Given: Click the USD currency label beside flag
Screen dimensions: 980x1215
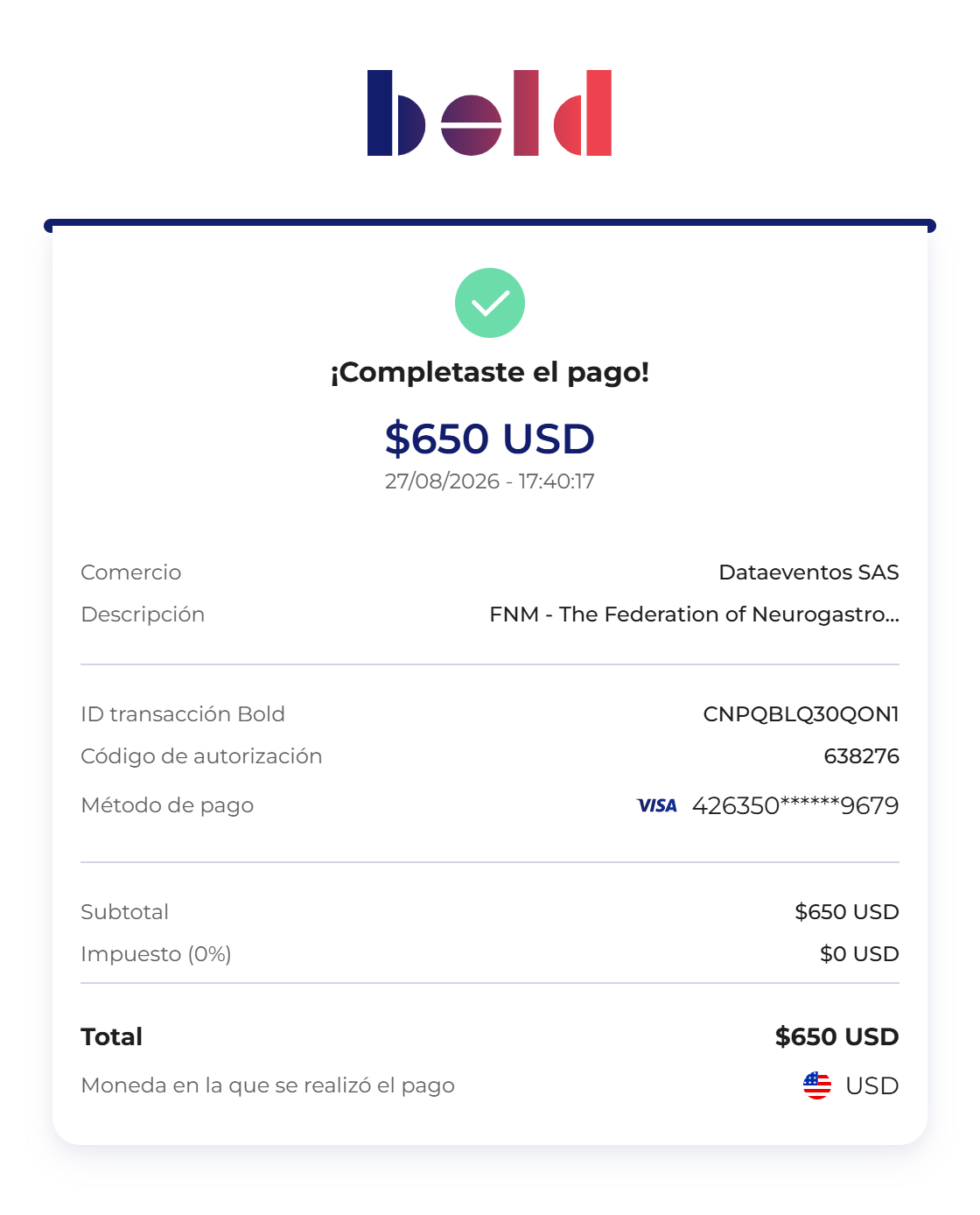Looking at the screenshot, I should 872,1085.
